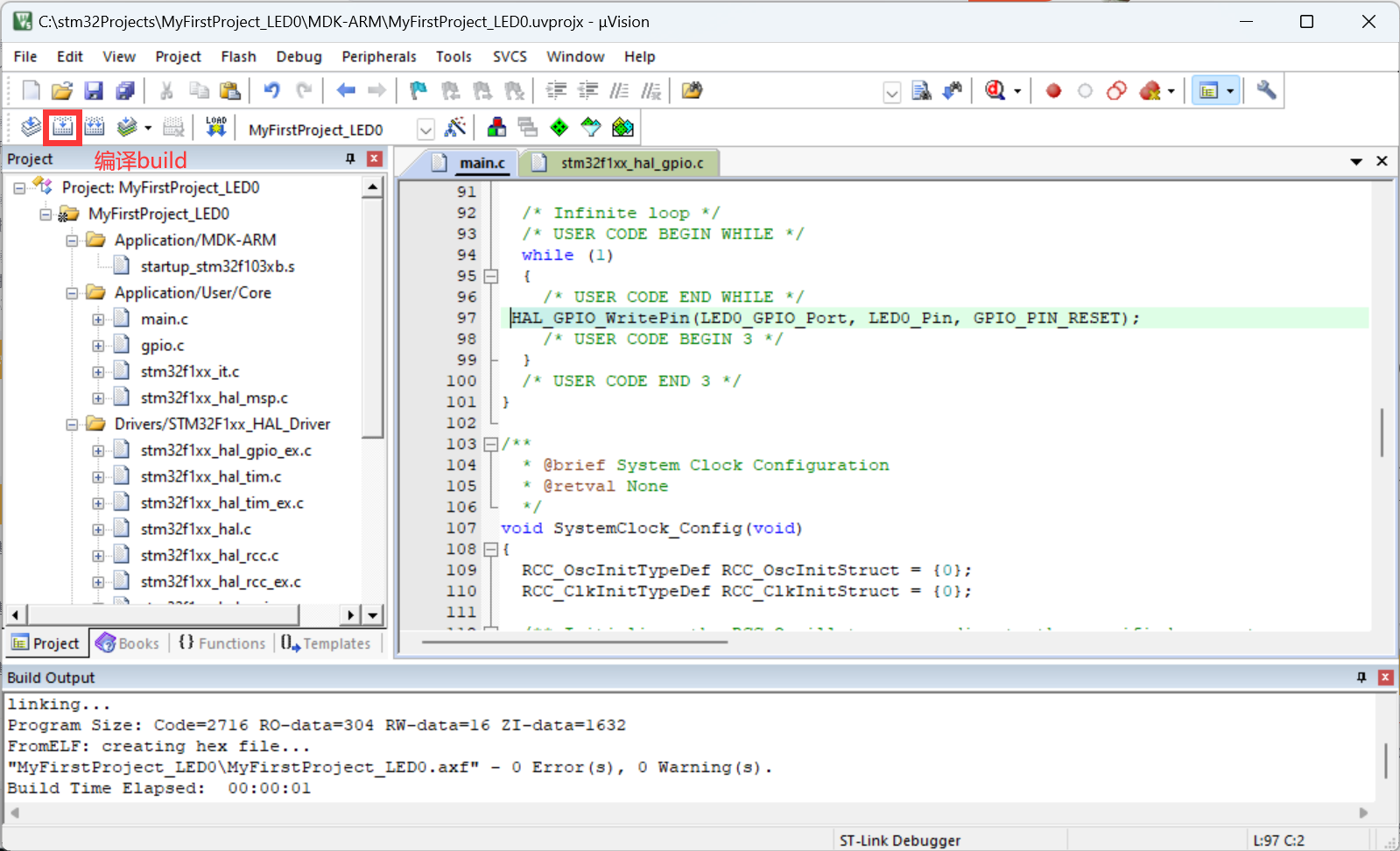
Task: Select stm32f1xx_hal_rcc.c in project tree
Action: coord(209,555)
